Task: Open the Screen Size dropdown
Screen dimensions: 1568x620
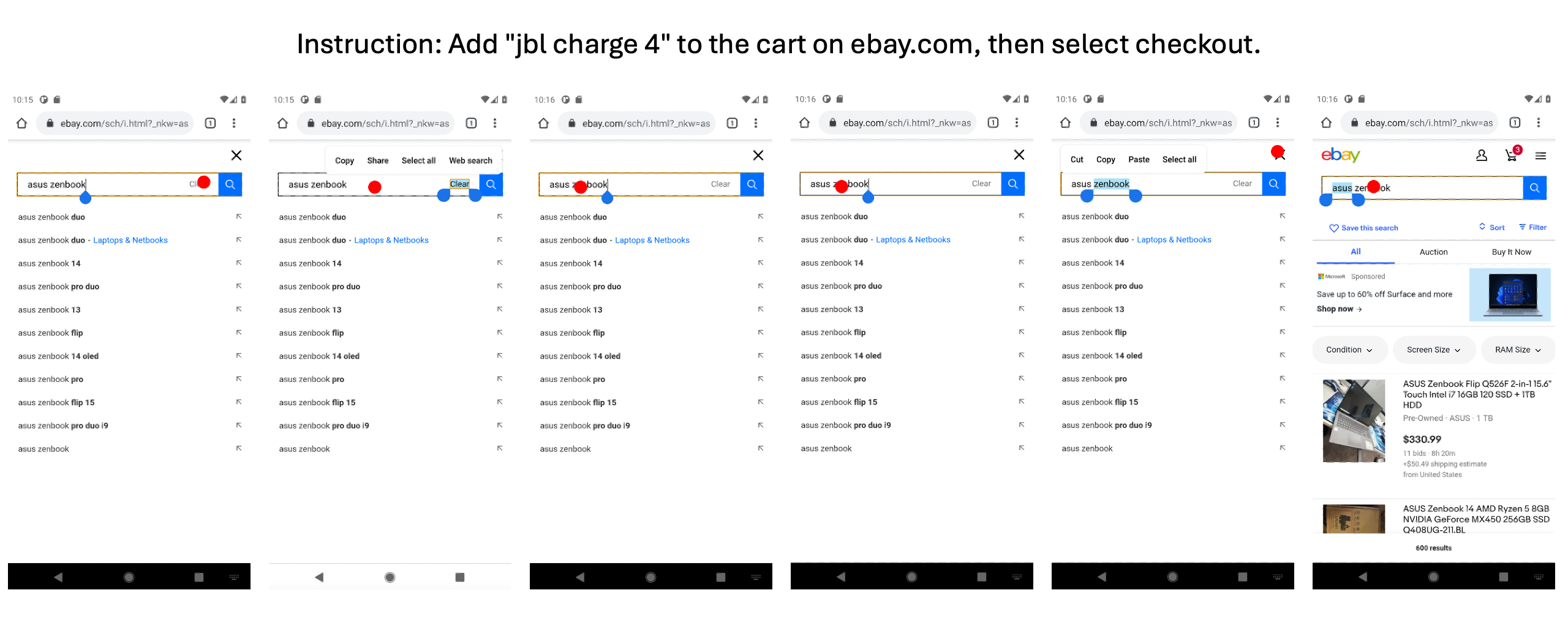Action: coord(1433,350)
